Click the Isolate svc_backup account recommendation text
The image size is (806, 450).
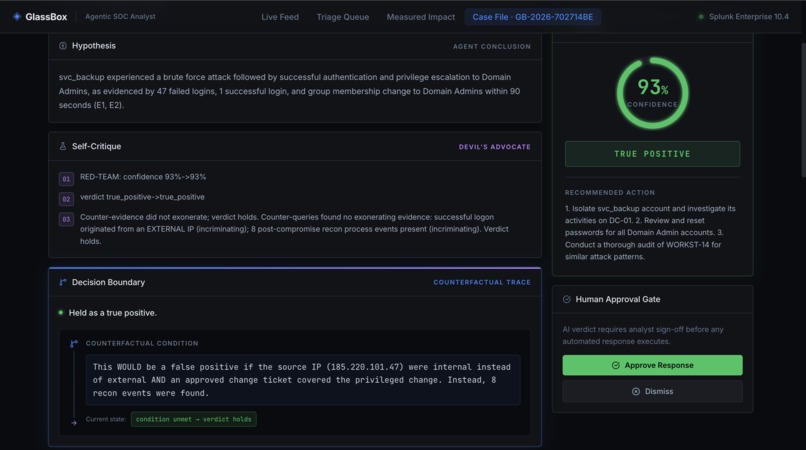click(x=650, y=232)
